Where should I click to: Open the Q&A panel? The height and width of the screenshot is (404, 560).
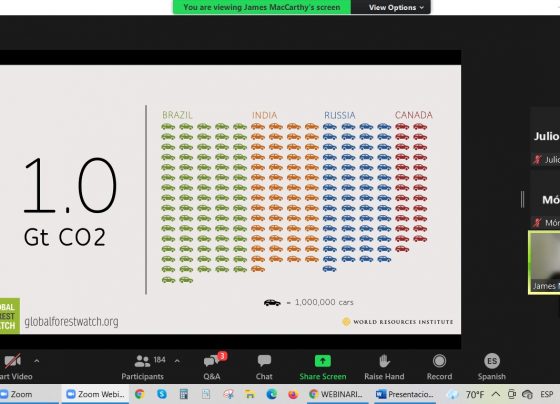pyautogui.click(x=213, y=366)
